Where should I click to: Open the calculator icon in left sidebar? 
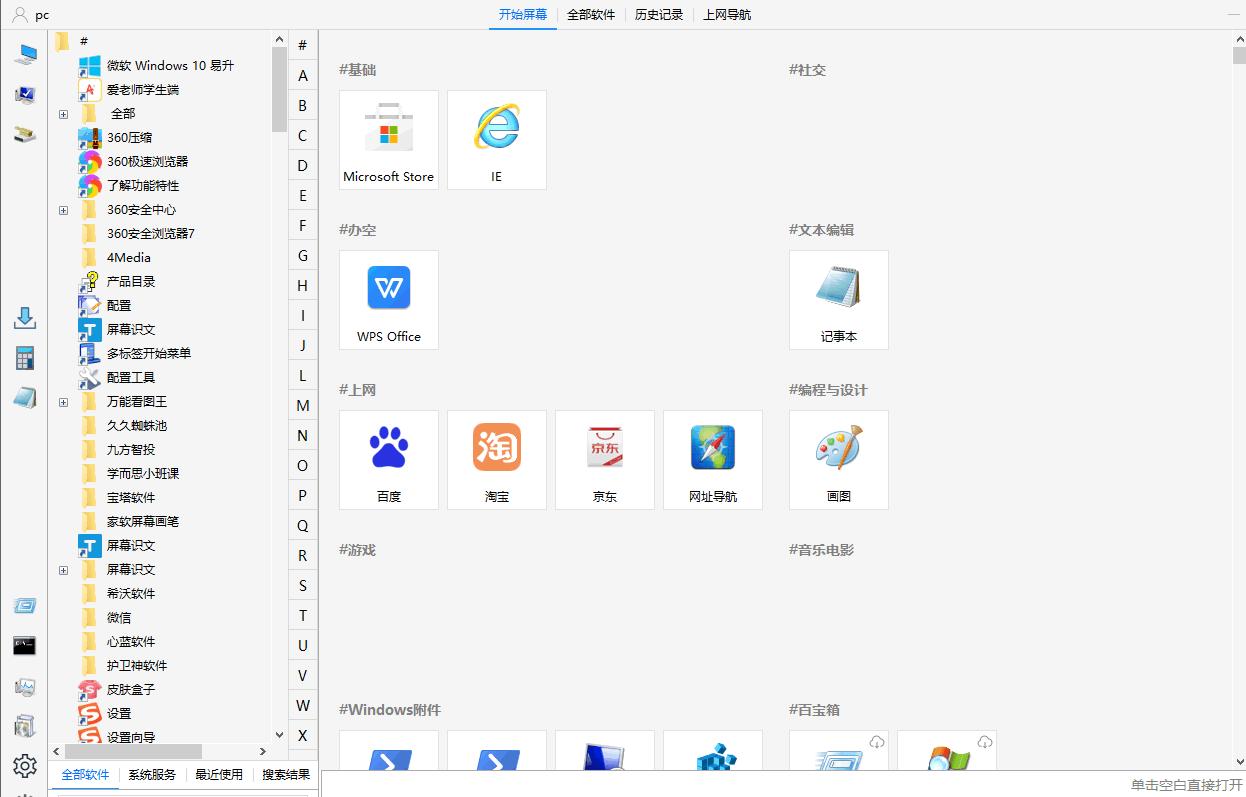[25, 358]
